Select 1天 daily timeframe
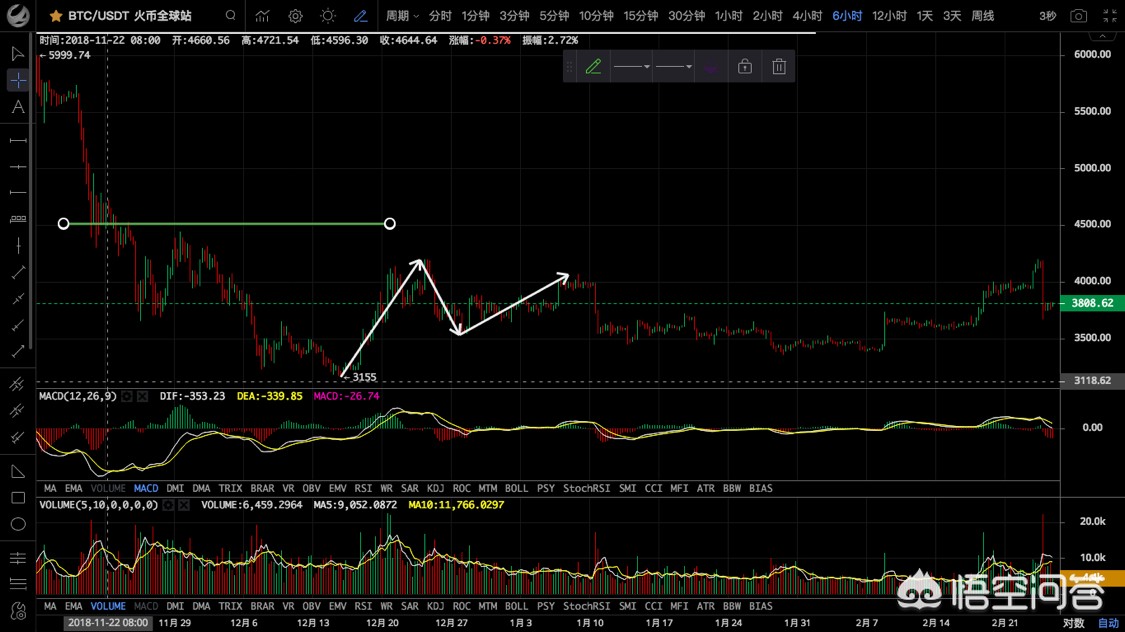 click(924, 16)
